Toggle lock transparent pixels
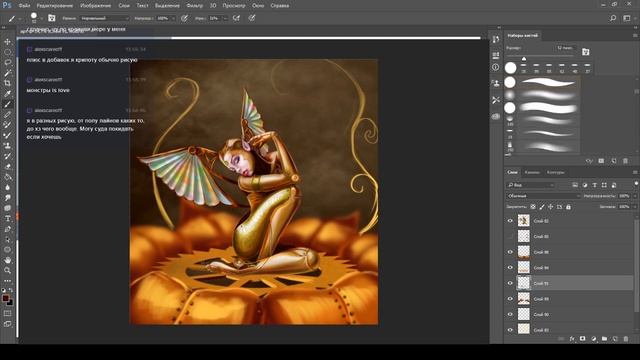This screenshot has height=360, width=640. pos(533,207)
